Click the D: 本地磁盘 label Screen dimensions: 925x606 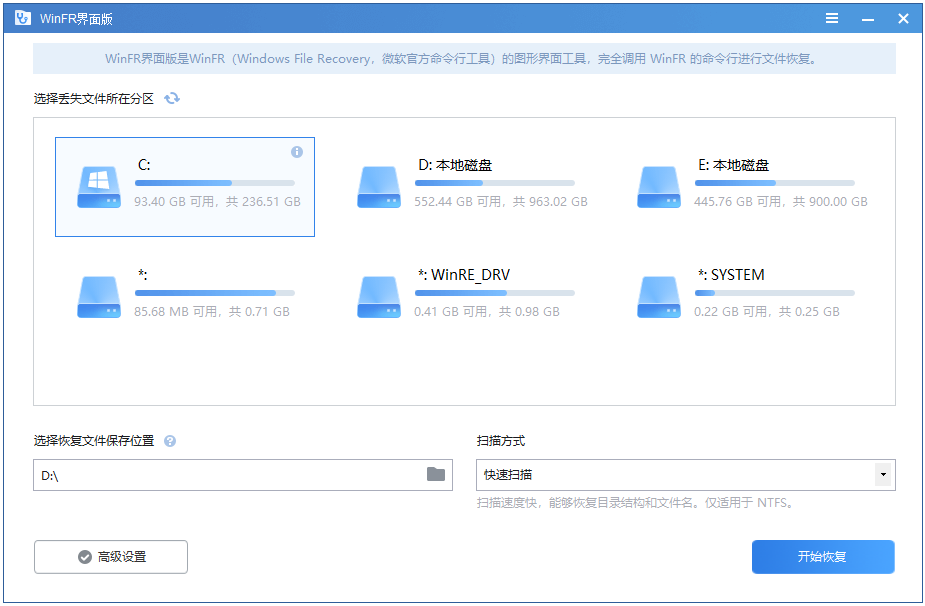[455, 165]
